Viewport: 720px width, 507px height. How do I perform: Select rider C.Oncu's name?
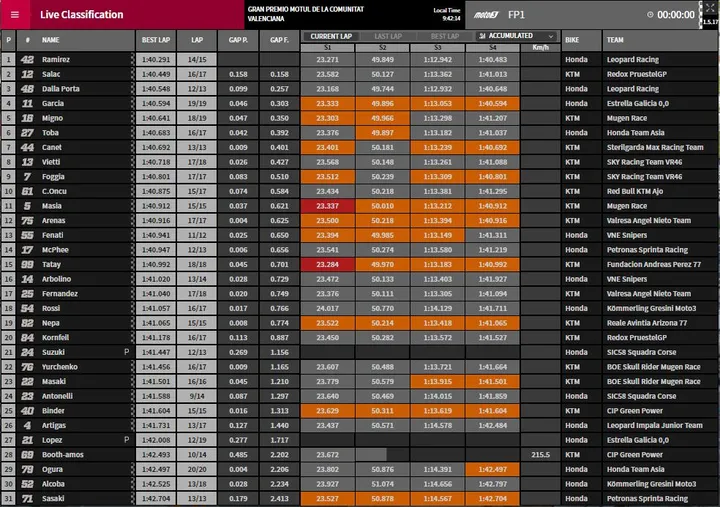tap(54, 191)
